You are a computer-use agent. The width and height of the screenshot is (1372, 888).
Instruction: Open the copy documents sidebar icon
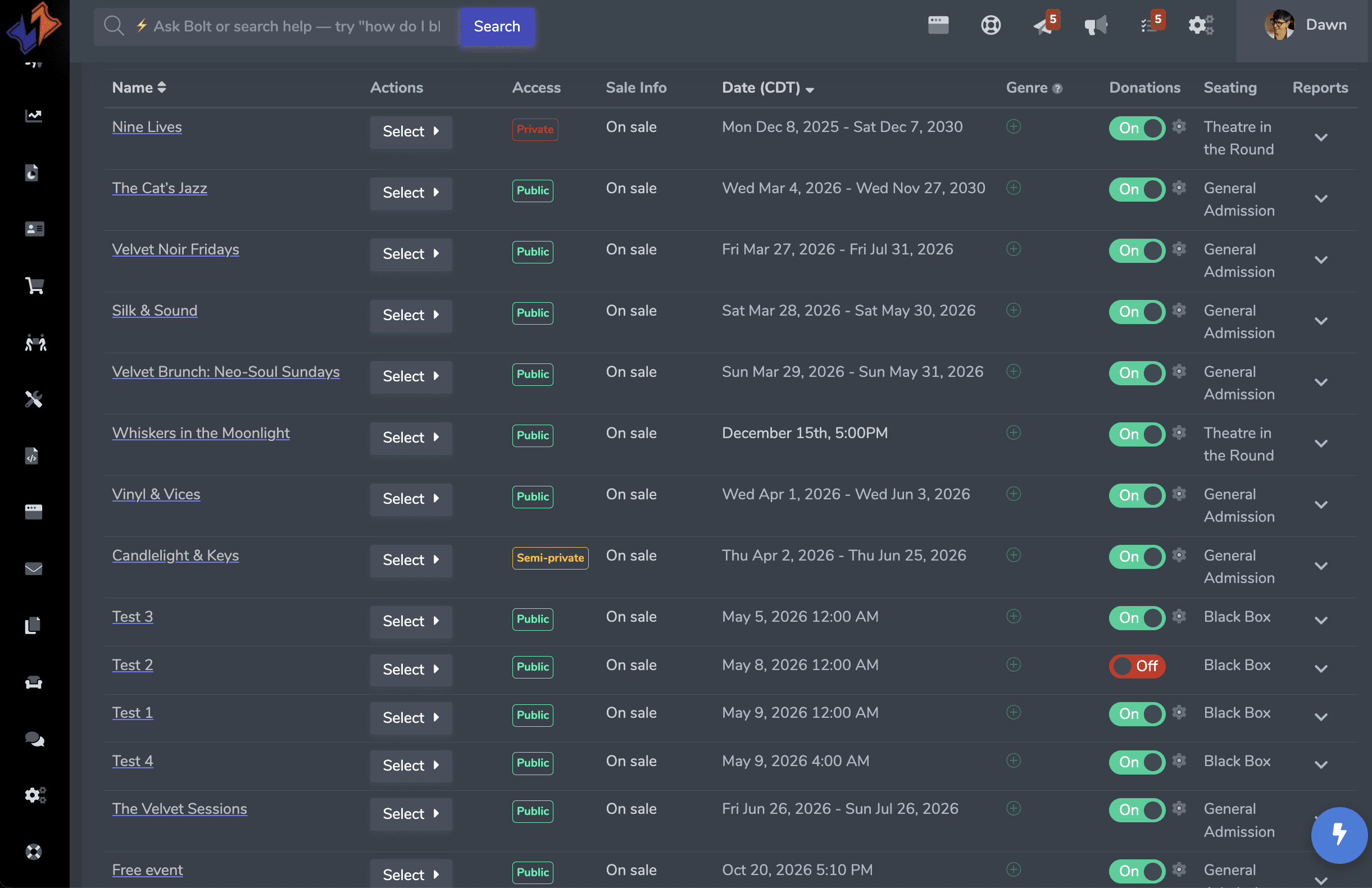(33, 625)
